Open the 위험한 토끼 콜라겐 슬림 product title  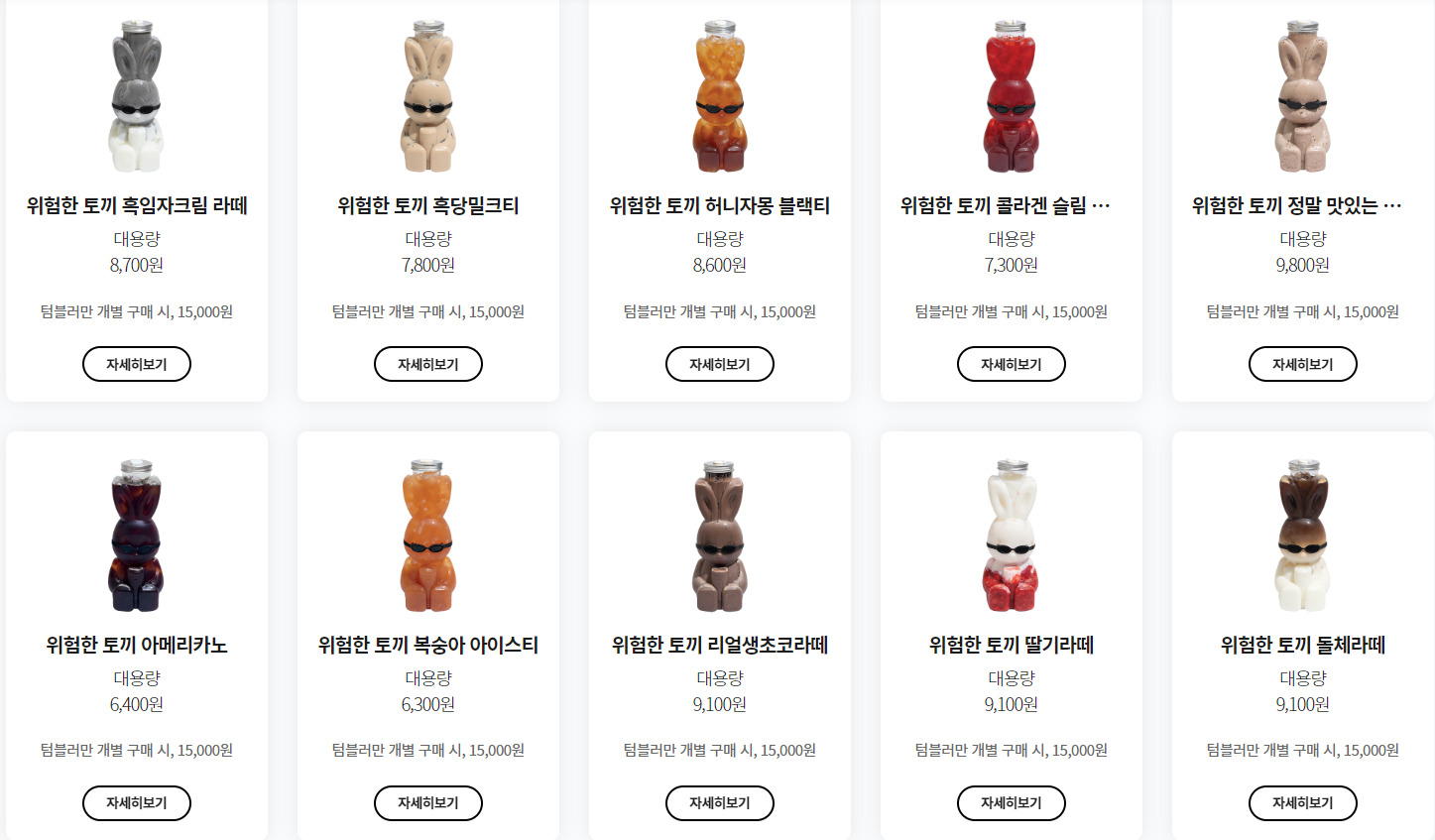(x=1005, y=206)
